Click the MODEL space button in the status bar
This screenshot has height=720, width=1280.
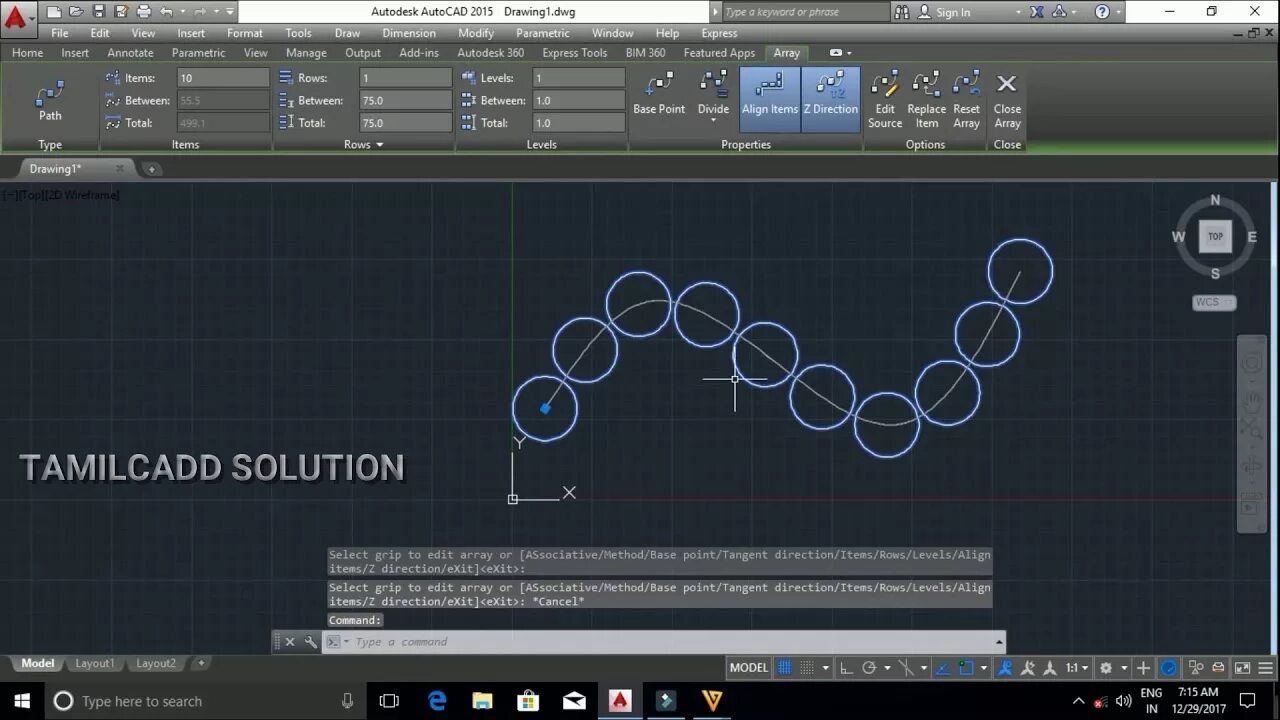(749, 668)
